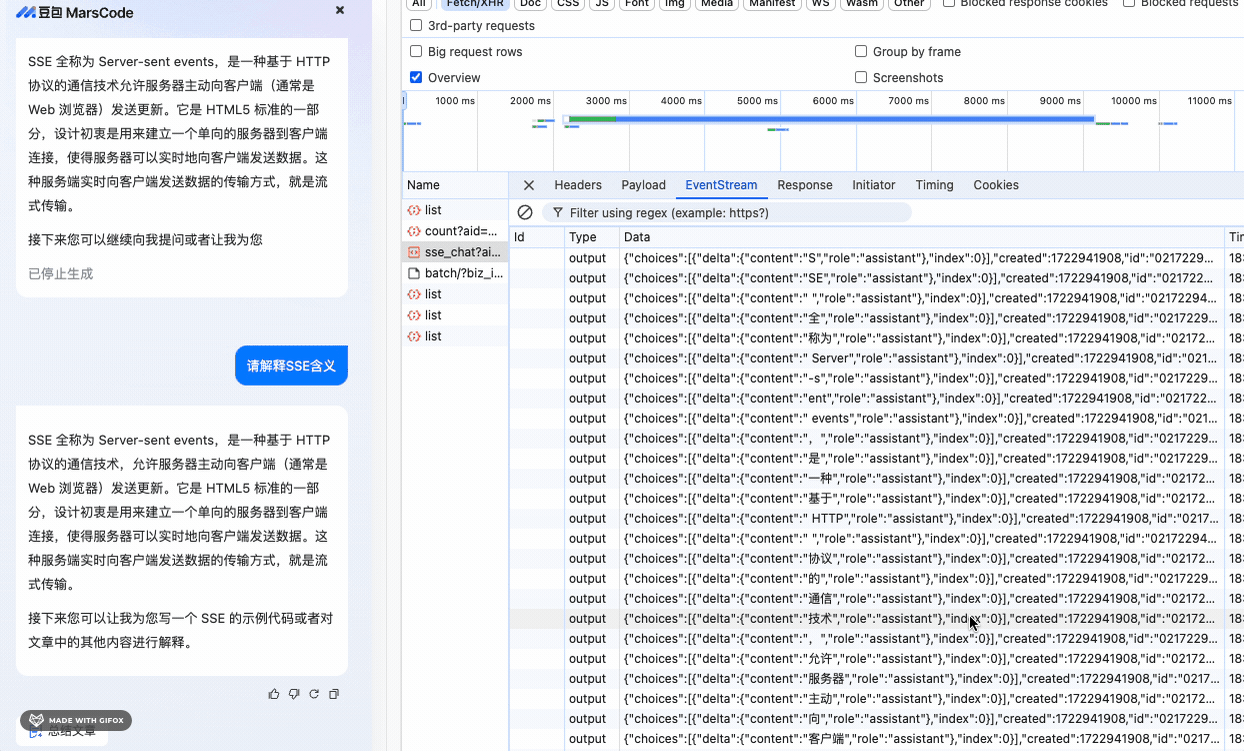Click the Id column header
Viewport: 1244px width, 751px height.
(x=537, y=237)
